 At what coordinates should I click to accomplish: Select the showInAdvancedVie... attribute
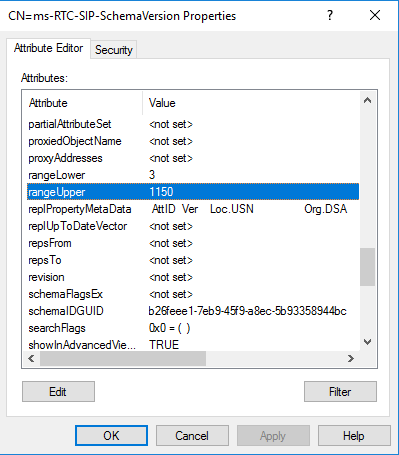[x=193, y=344]
